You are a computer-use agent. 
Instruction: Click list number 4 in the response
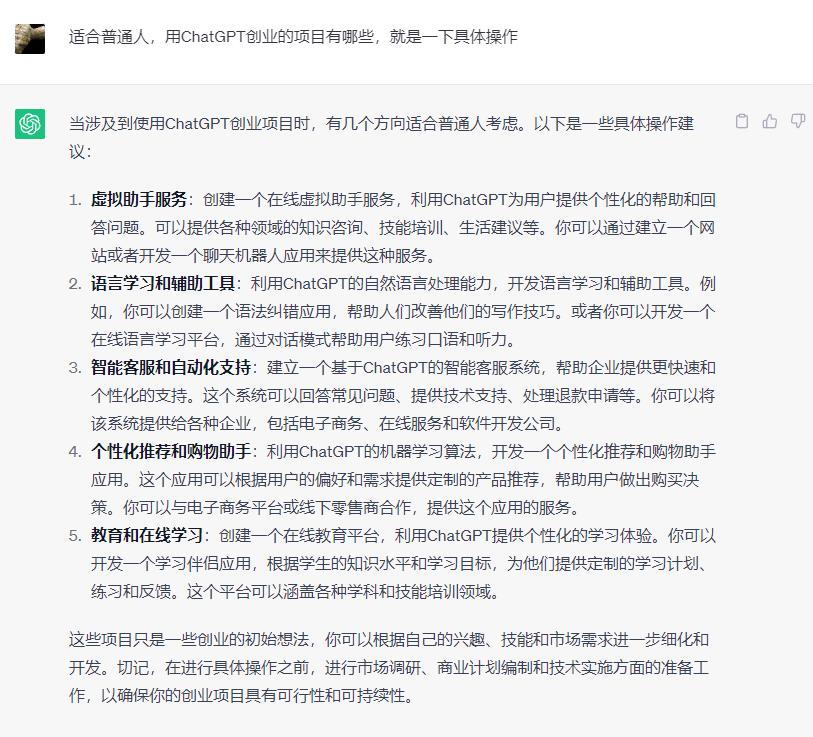point(74,451)
